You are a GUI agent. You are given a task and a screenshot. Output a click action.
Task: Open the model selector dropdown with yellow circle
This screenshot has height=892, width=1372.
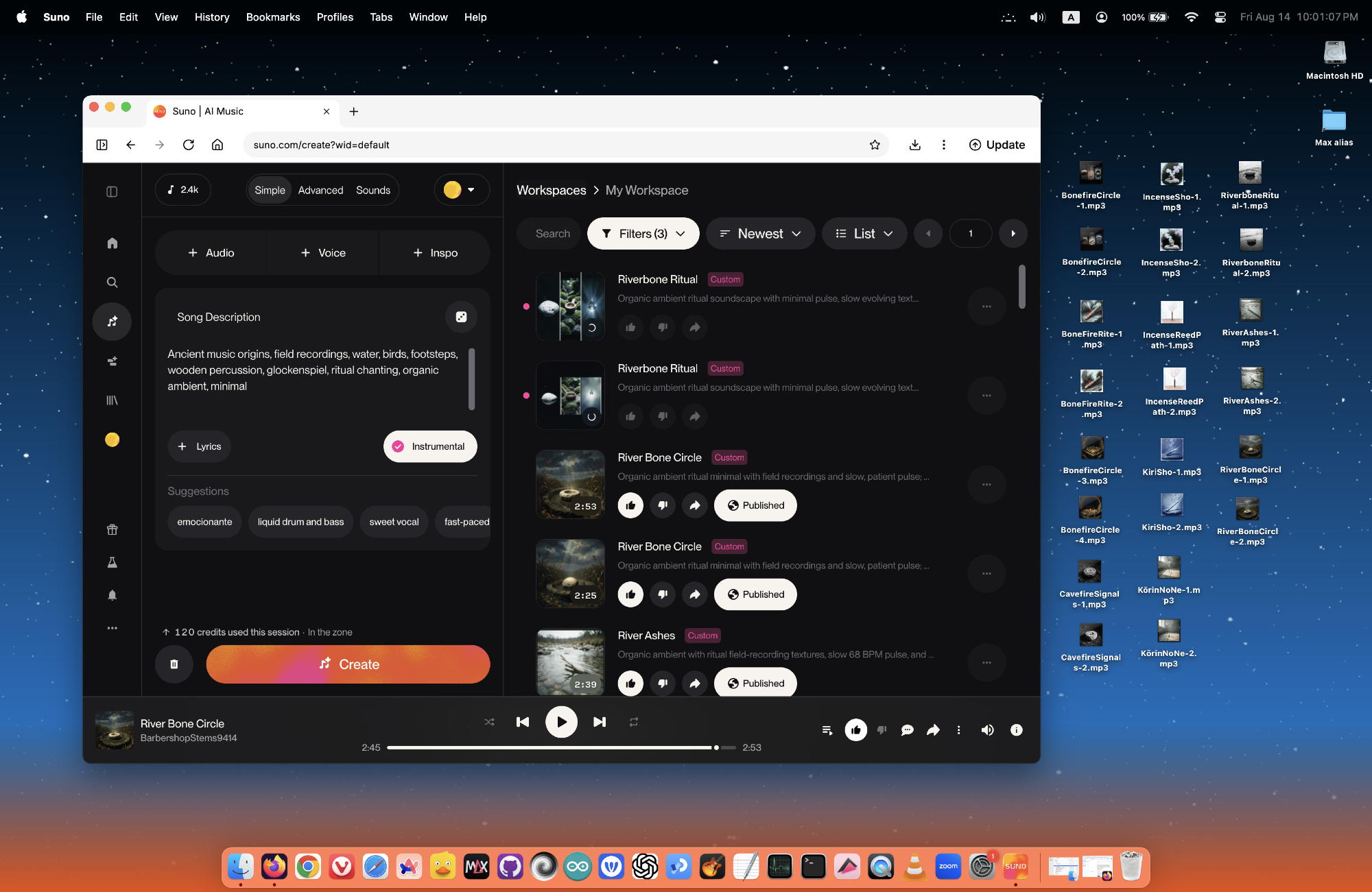point(462,190)
